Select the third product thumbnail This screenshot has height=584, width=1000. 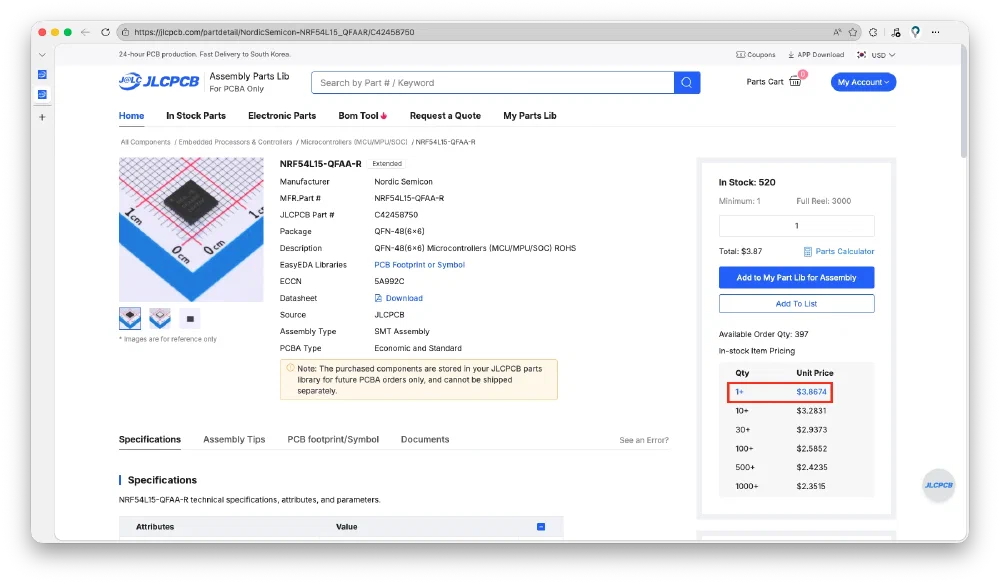(190, 318)
